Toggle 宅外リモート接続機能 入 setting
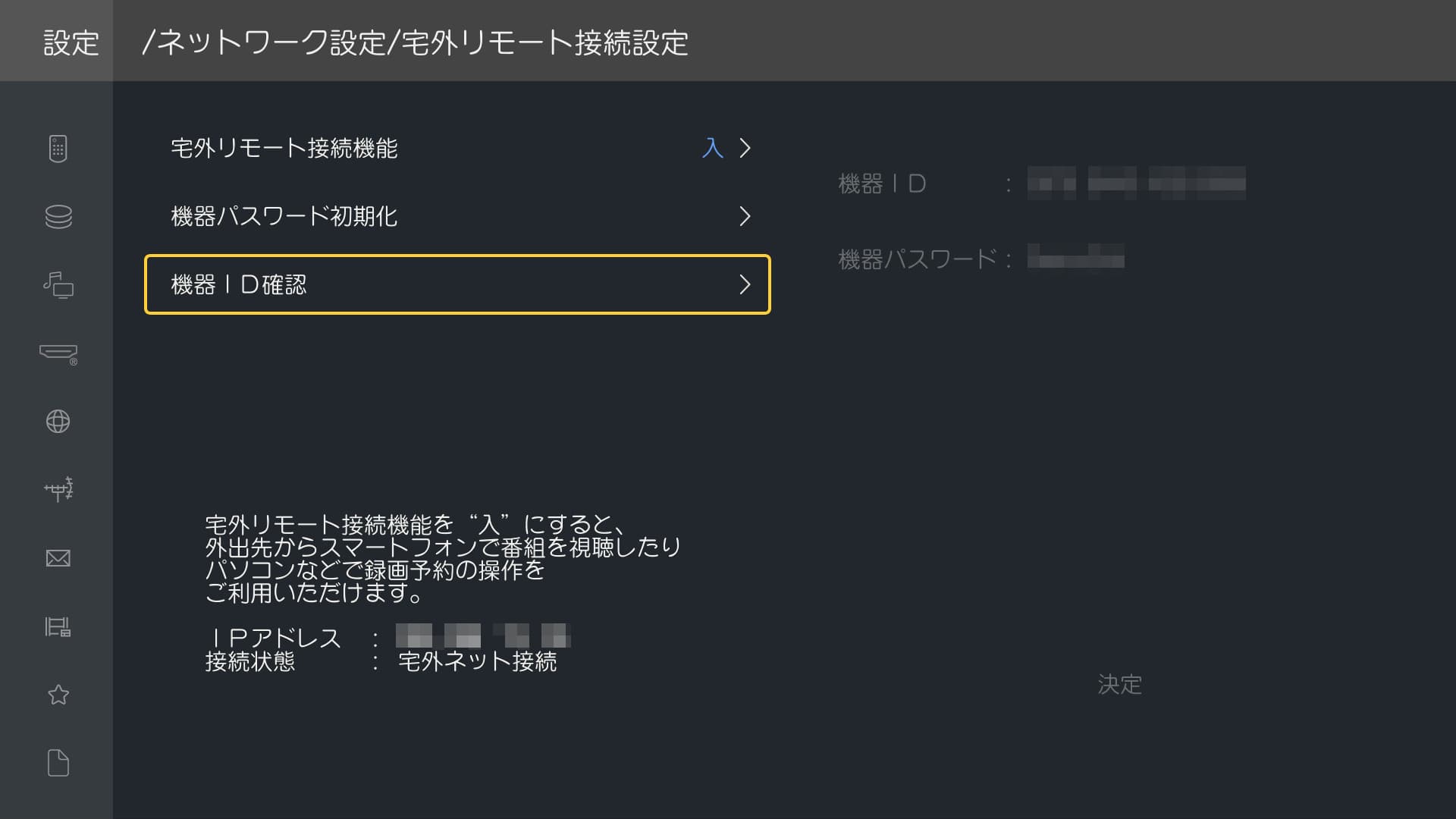Viewport: 1456px width, 819px height. [x=712, y=148]
